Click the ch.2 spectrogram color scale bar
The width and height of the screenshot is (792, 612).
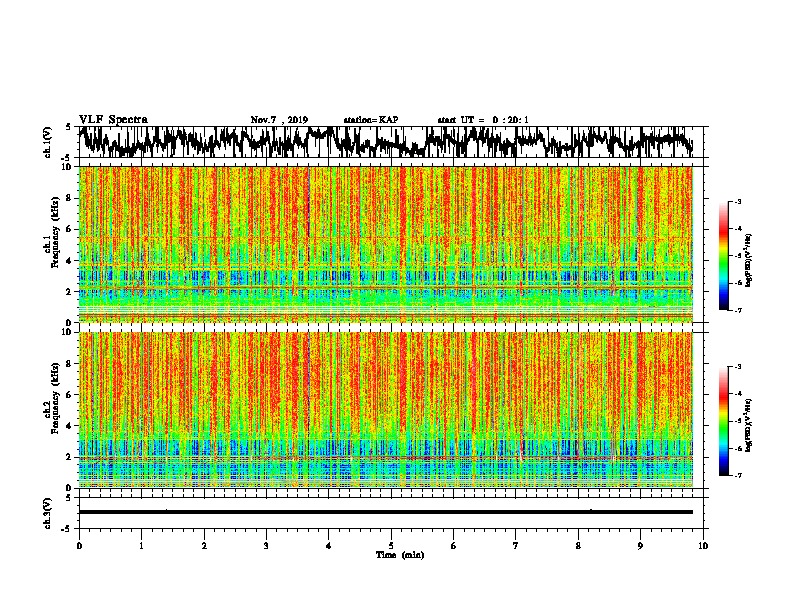point(723,421)
